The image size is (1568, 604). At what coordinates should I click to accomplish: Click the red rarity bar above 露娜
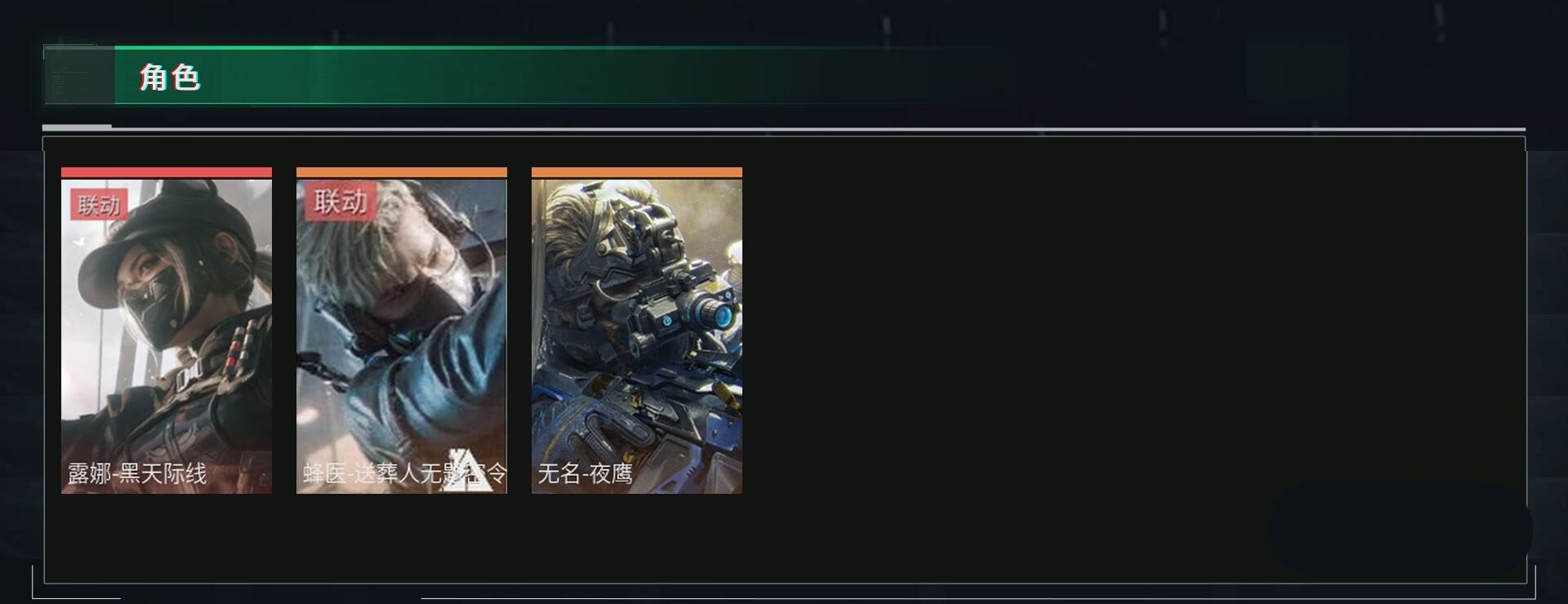click(167, 172)
